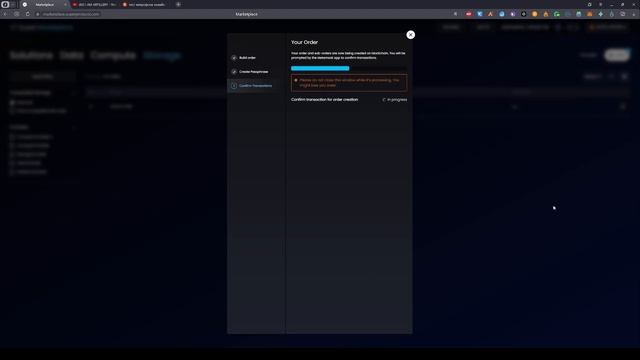Click the blue order progress bar
Image resolution: width=640 pixels, height=360 pixels.
(320, 68)
